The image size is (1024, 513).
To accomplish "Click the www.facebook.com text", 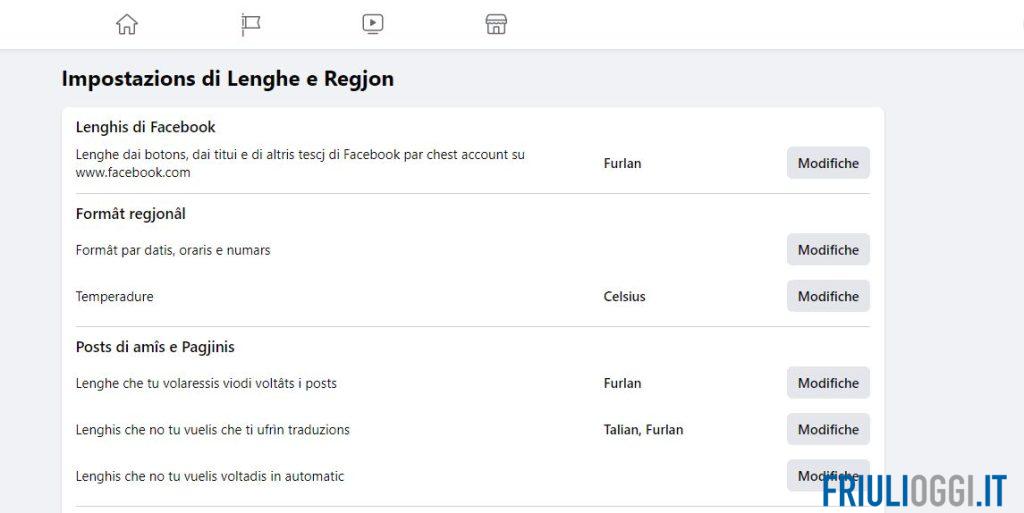I will (133, 172).
